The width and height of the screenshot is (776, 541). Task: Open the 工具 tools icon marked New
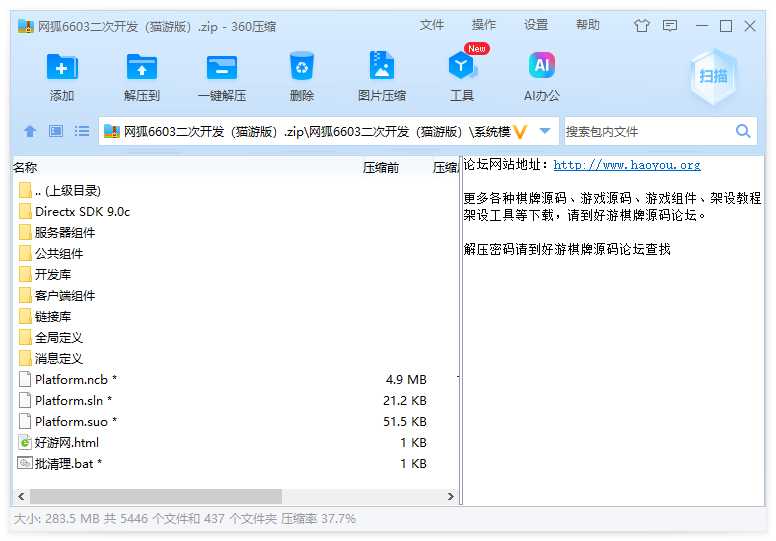point(462,65)
